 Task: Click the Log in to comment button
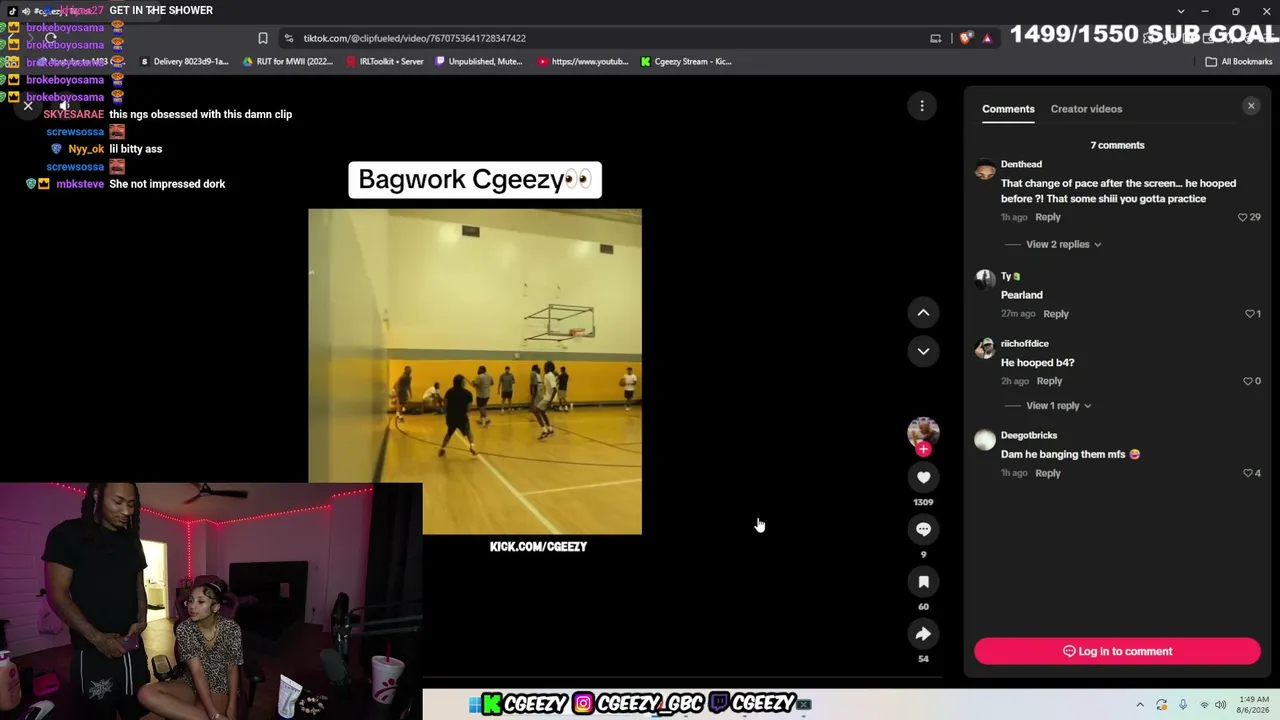[1117, 651]
